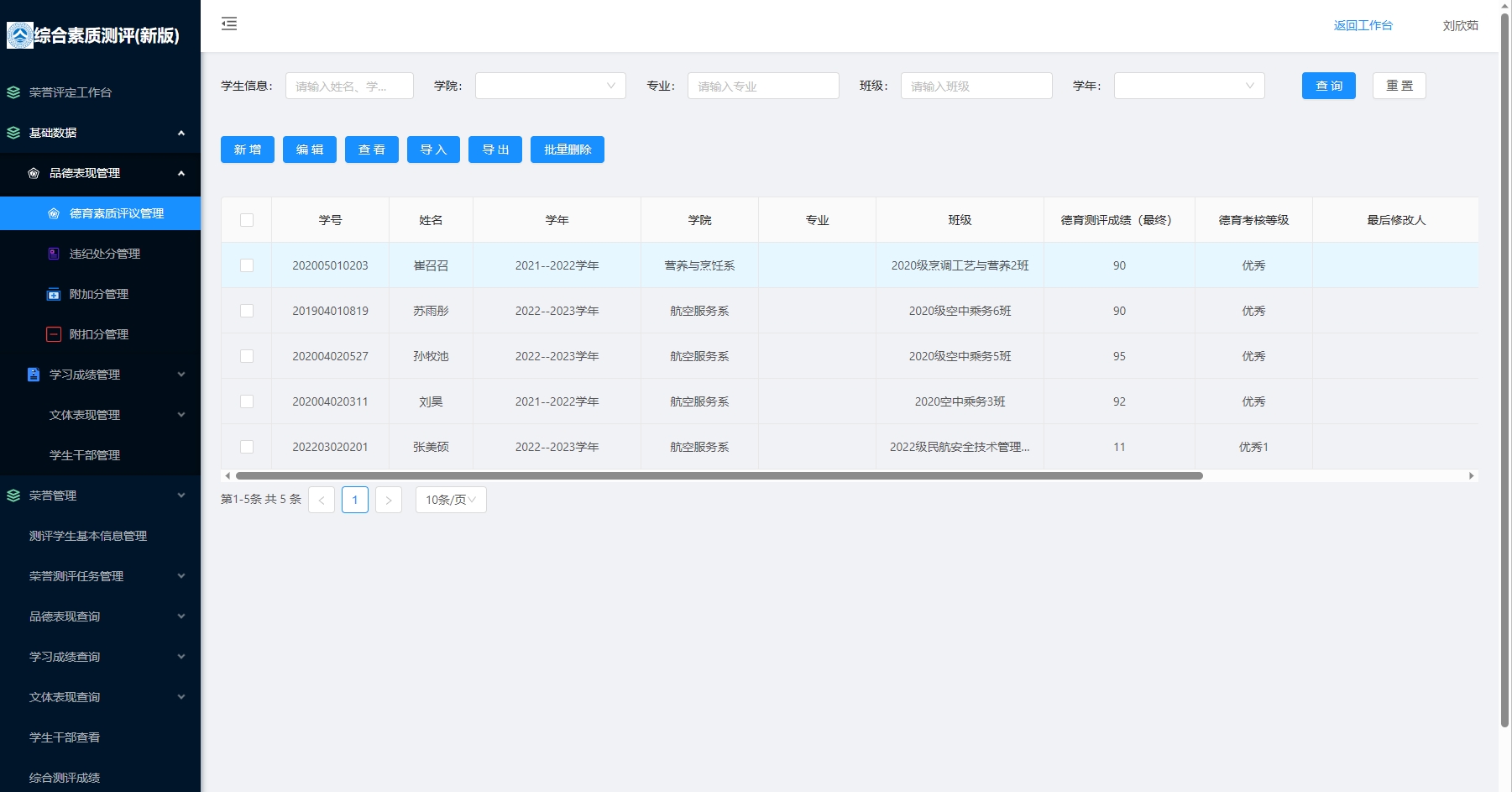Click the app logo icon in header
Screen dimensions: 1512x792
point(20,35)
